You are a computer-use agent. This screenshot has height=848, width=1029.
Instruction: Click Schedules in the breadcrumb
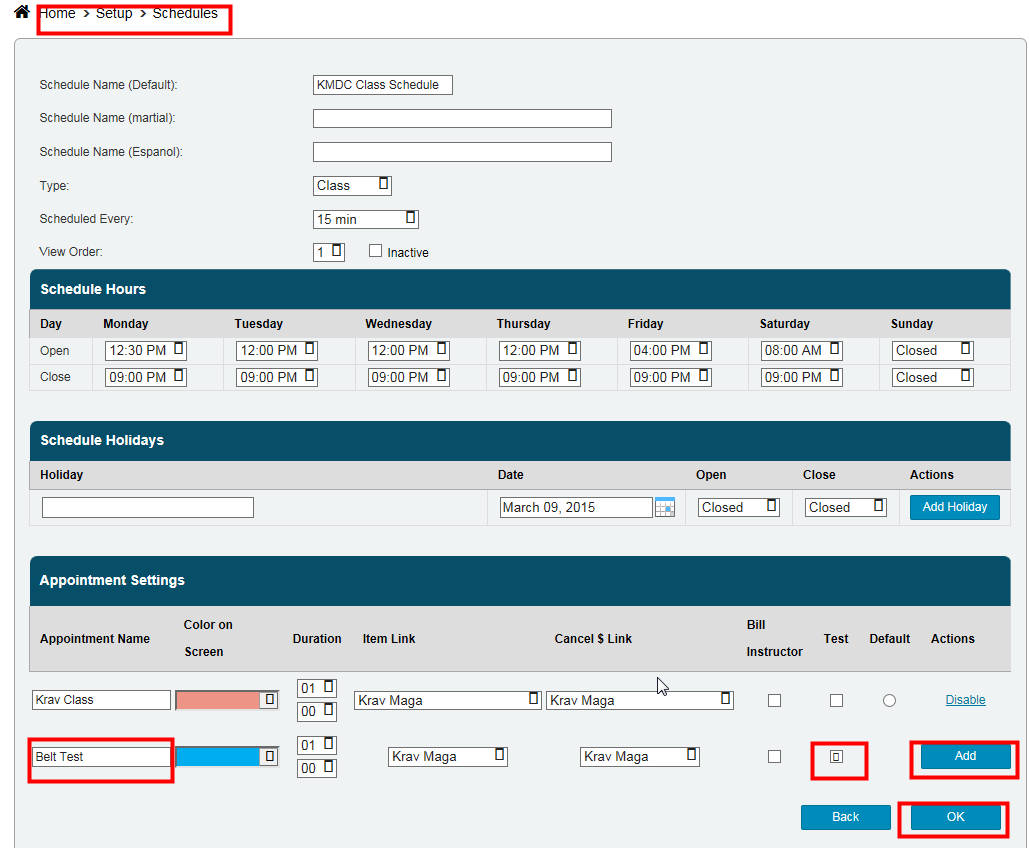185,13
